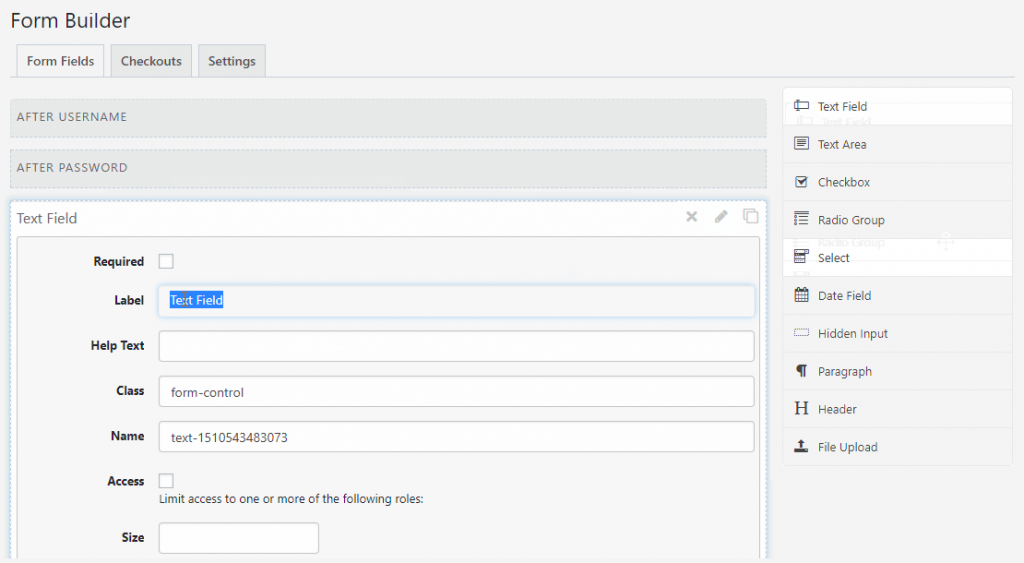Screen dimensions: 1024x563
Task: Click the Text Field panel title
Action: [x=47, y=218]
